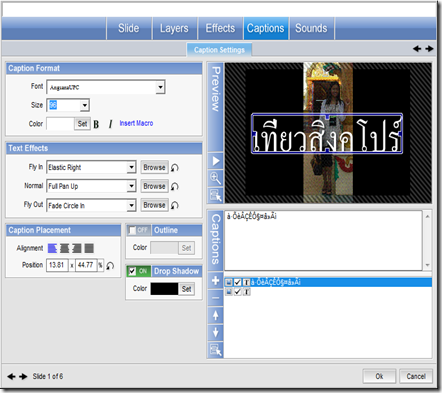Uncheck the selected caption's visibility checkbox
442x393 pixels.
click(237, 282)
